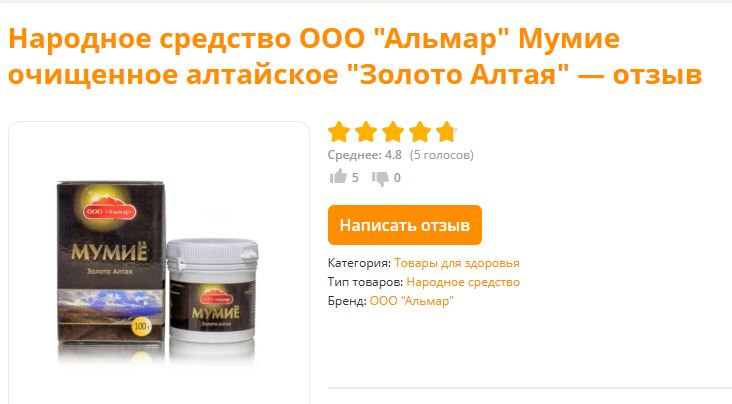Click the white Мумиё jar in photo
732x404 pixels.
[212, 290]
